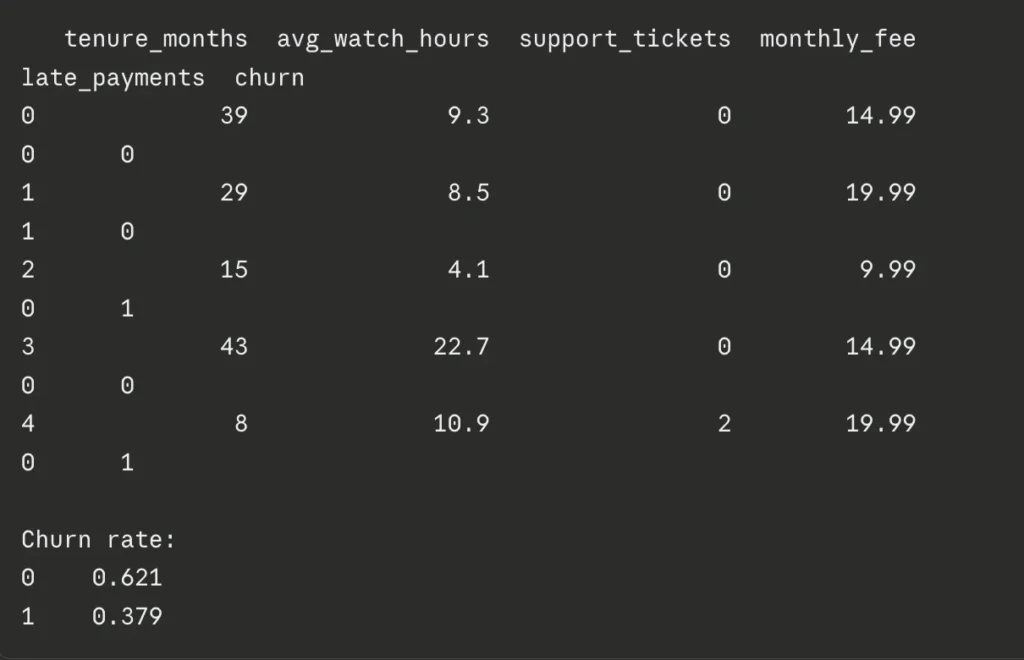Viewport: 1024px width, 660px height.
Task: Click the watch hours value 9.3
Action: pyautogui.click(x=468, y=116)
